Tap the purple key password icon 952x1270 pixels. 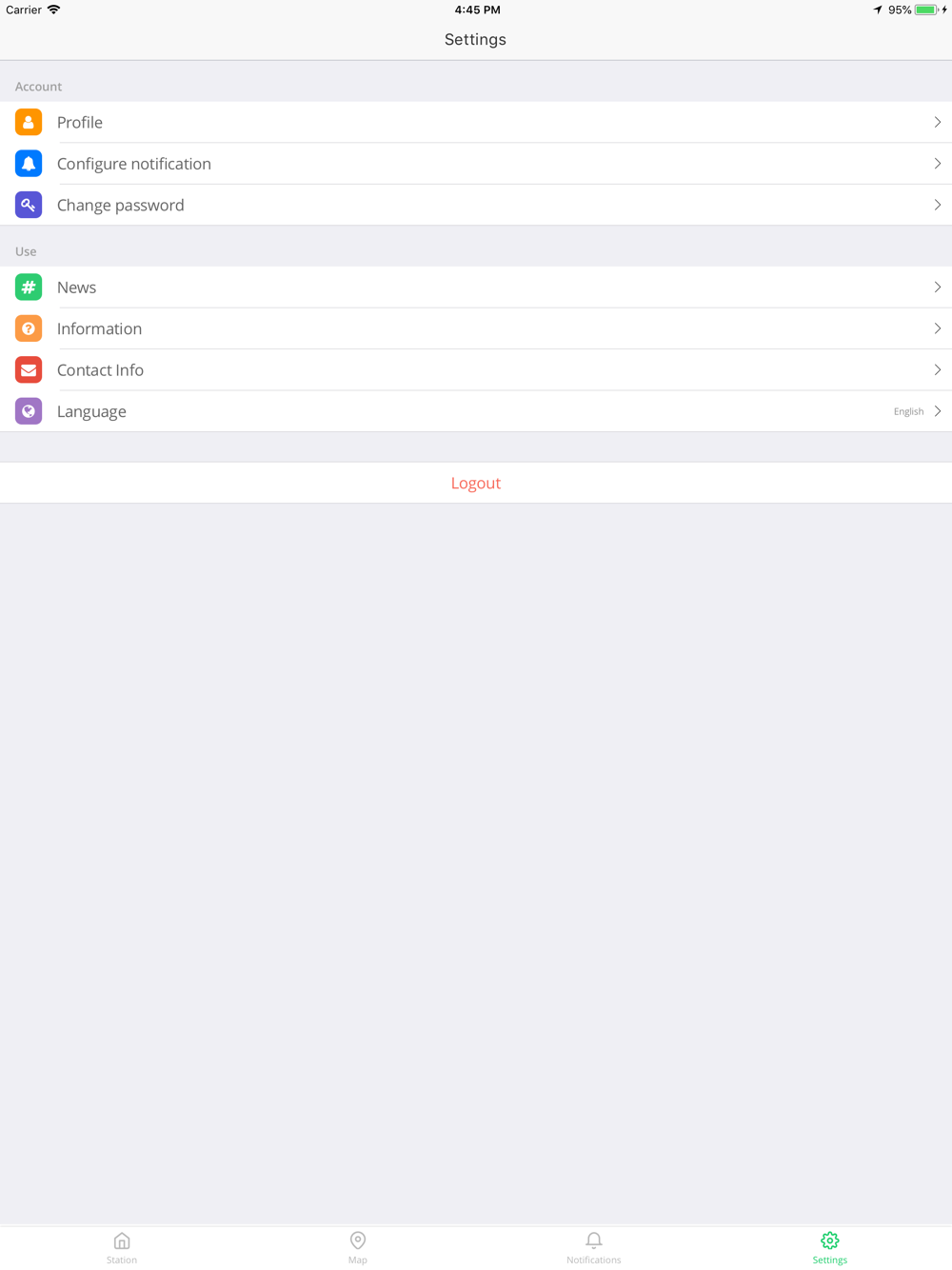pos(29,205)
